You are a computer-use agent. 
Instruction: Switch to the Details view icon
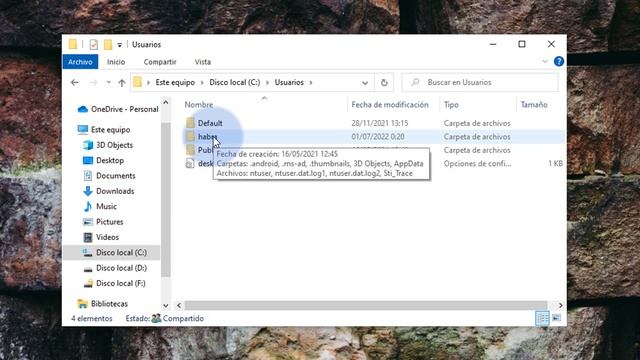coord(542,318)
